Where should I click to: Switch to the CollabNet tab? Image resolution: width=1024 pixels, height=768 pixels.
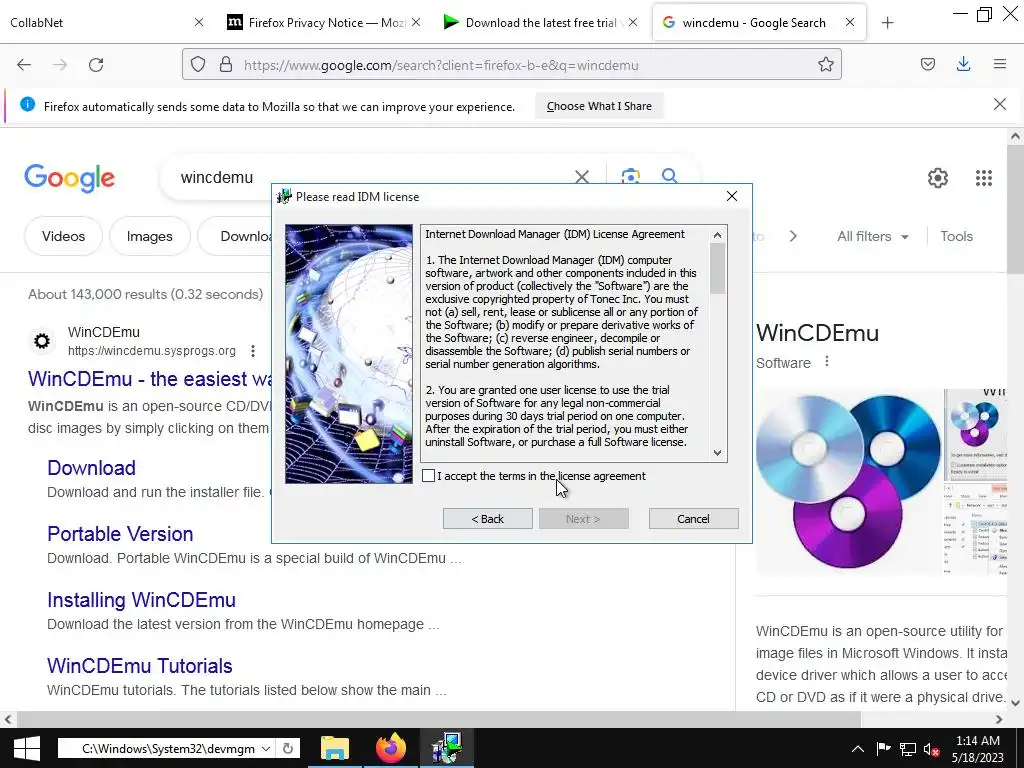[x=98, y=23]
